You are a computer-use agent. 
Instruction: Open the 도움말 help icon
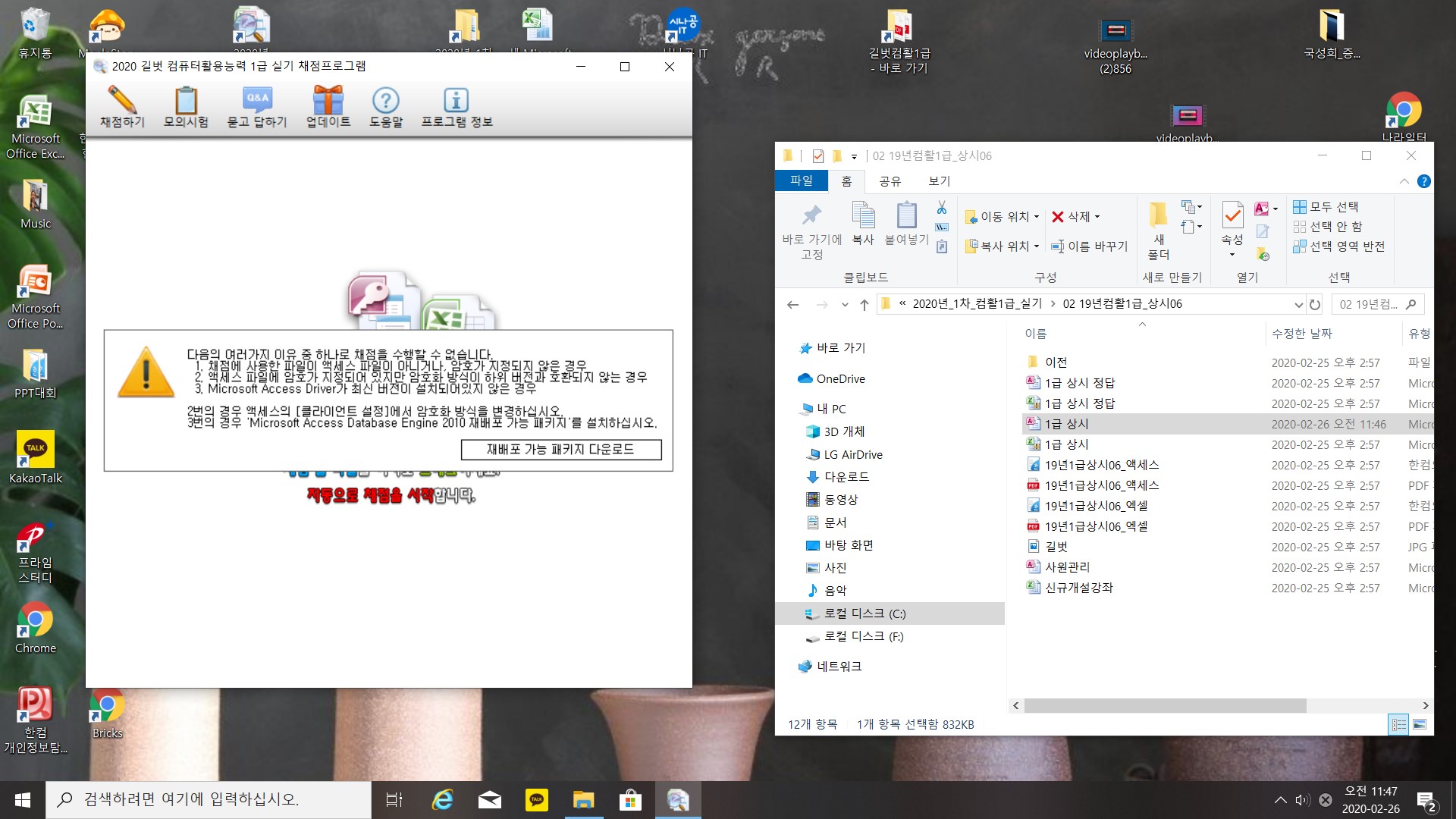[385, 100]
